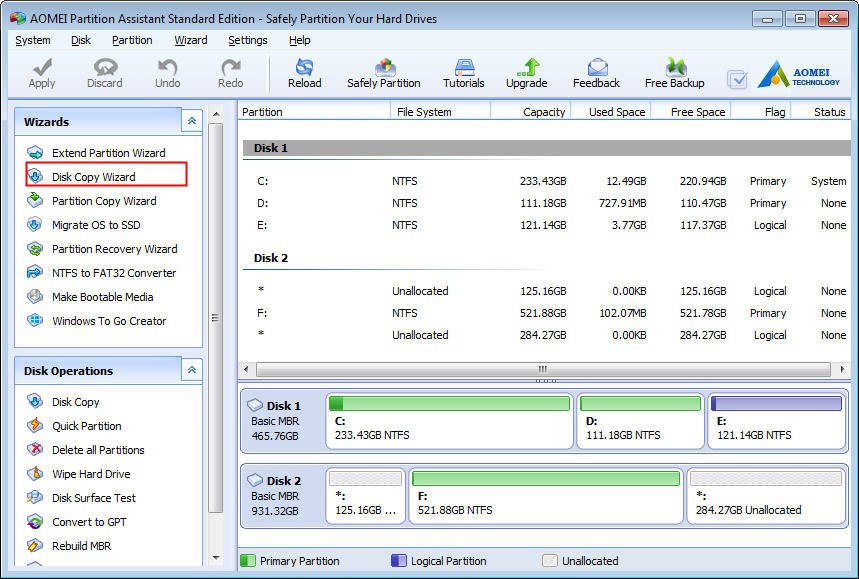The height and width of the screenshot is (579, 859).
Task: Click the Quick Partition lightning icon
Action: click(35, 426)
